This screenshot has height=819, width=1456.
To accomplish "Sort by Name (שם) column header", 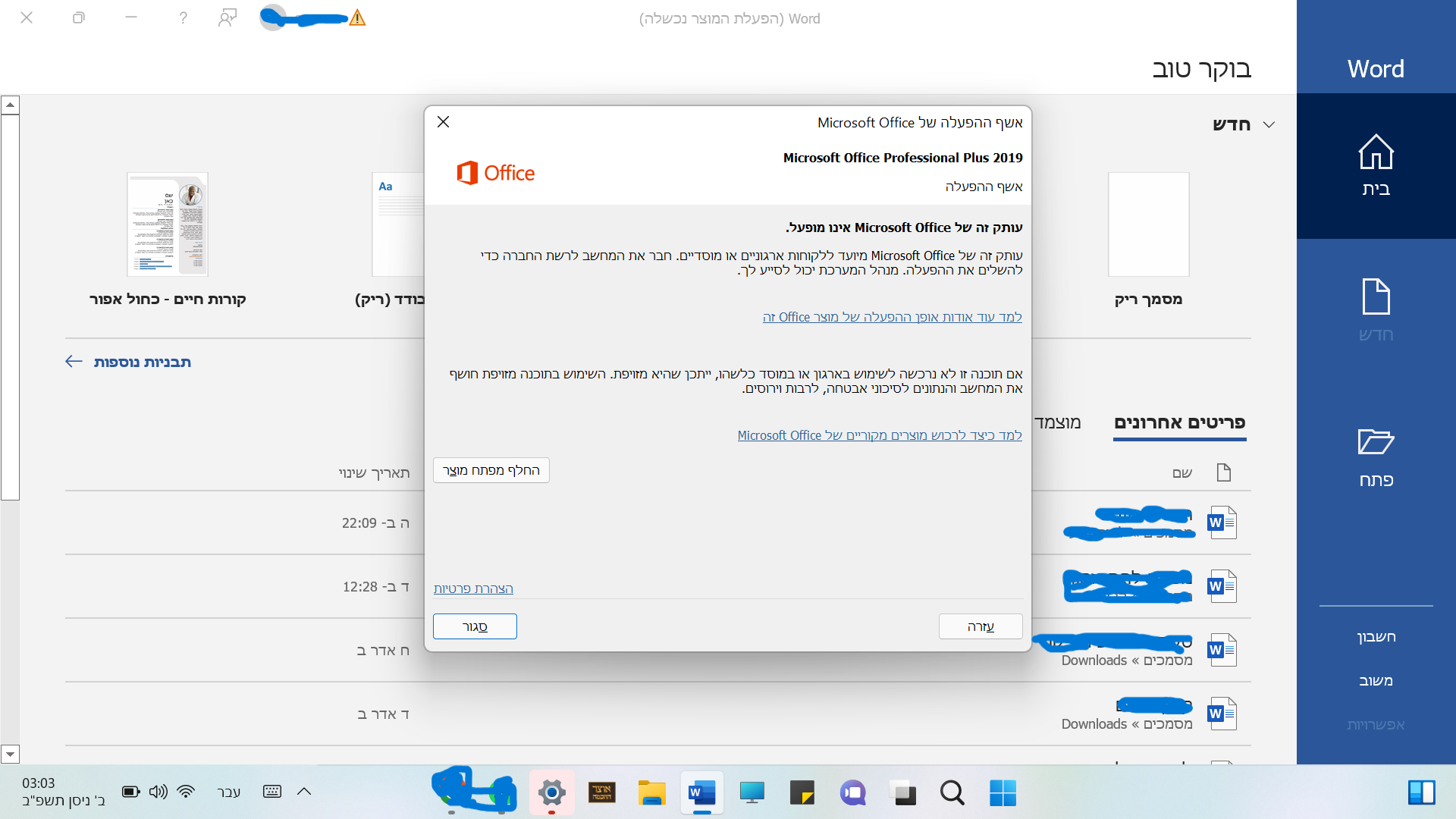I will (x=1182, y=473).
